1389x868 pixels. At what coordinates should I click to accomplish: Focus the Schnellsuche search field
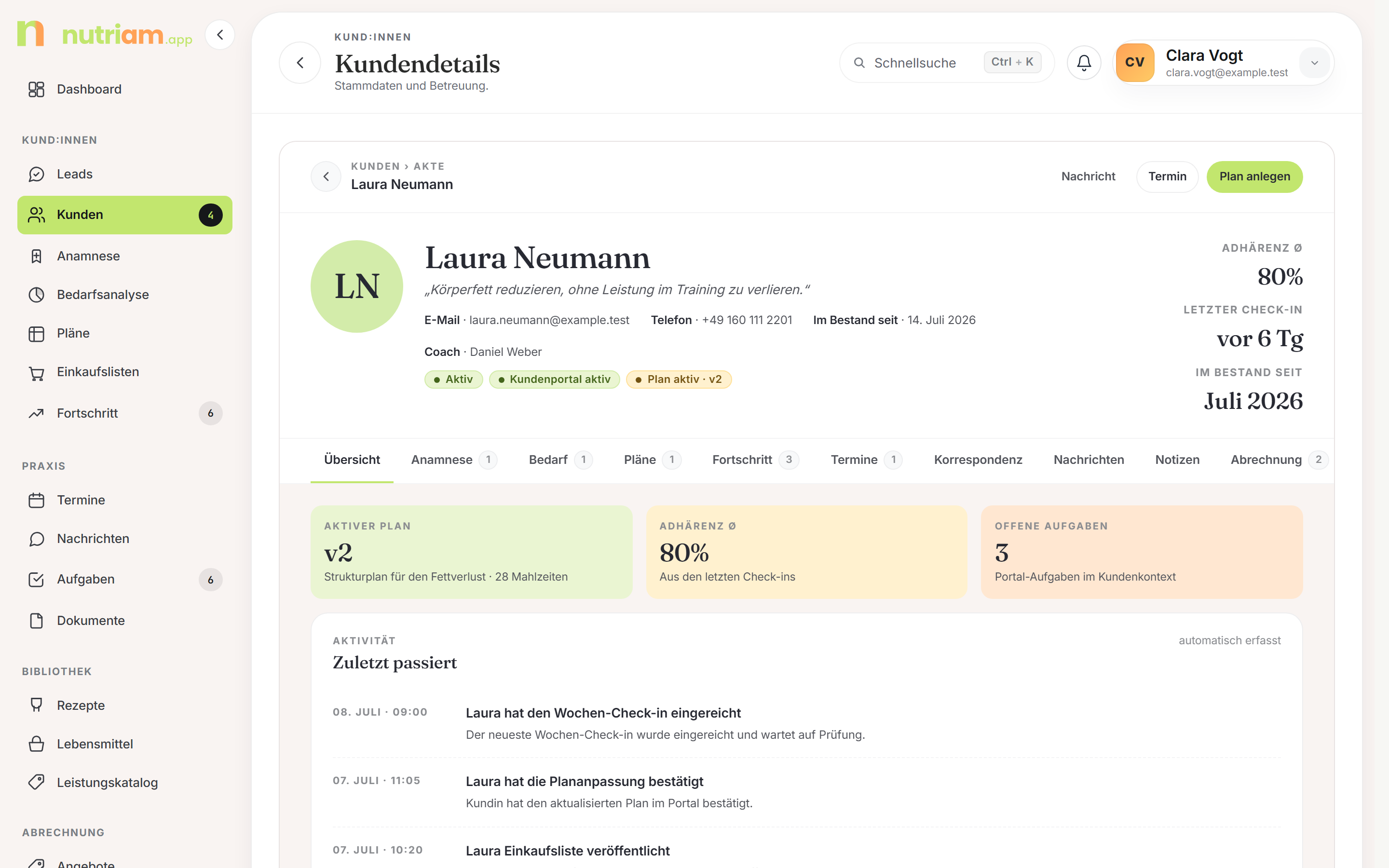click(x=947, y=63)
